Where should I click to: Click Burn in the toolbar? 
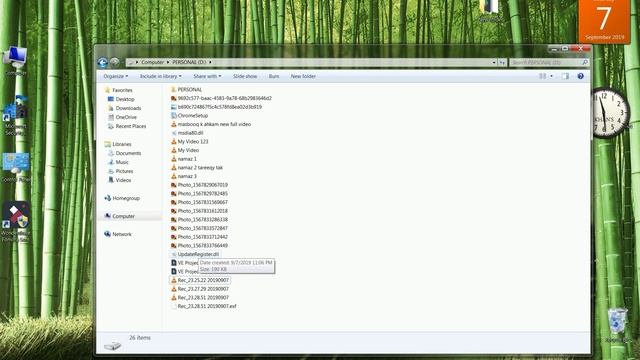coord(274,76)
